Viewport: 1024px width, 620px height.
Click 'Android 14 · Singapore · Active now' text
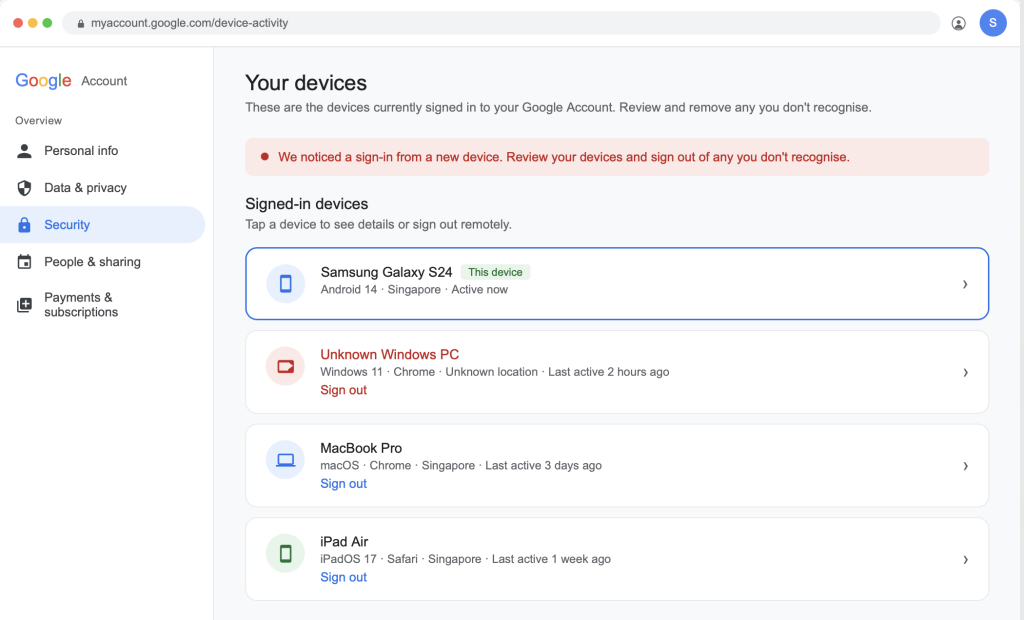point(414,289)
